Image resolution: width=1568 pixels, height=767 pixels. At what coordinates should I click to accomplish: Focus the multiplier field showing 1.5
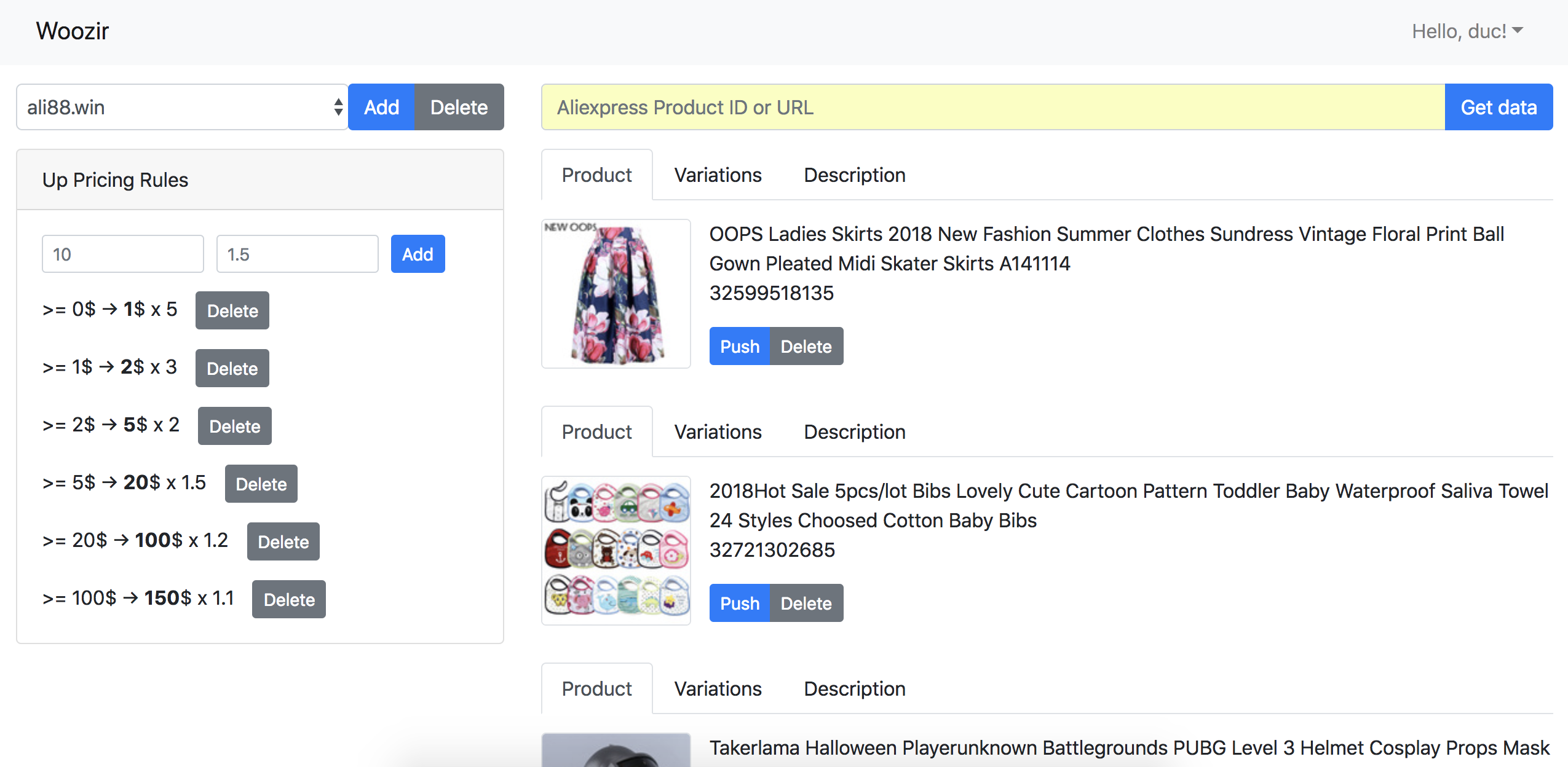pos(297,254)
